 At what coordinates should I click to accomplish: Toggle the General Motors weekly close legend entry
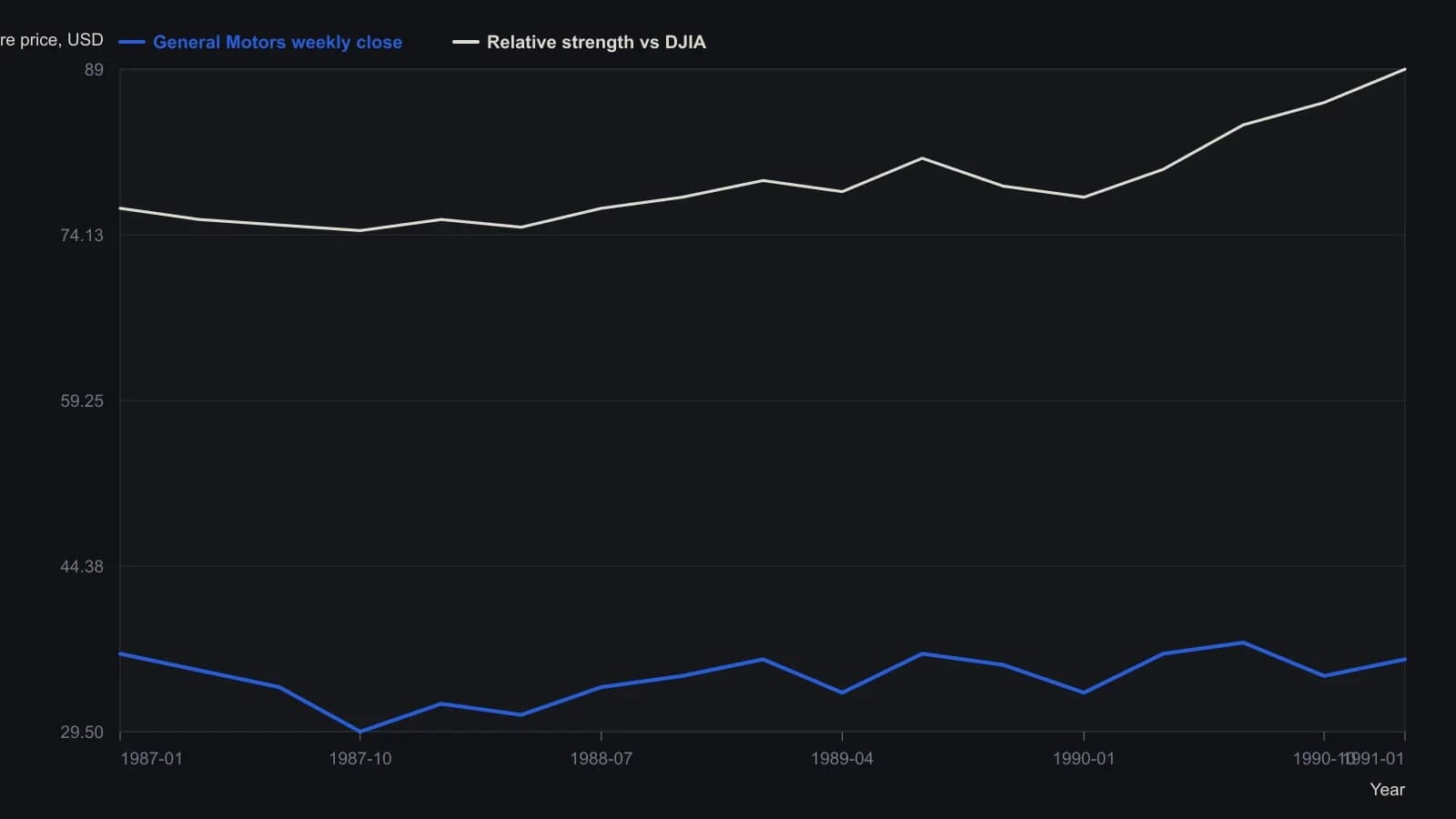260,42
